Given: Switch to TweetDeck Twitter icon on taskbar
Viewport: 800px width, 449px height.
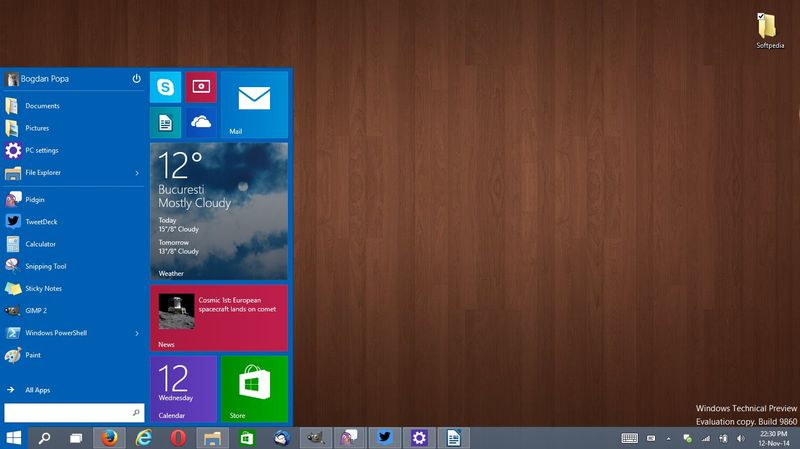Looking at the screenshot, I should click(x=385, y=438).
